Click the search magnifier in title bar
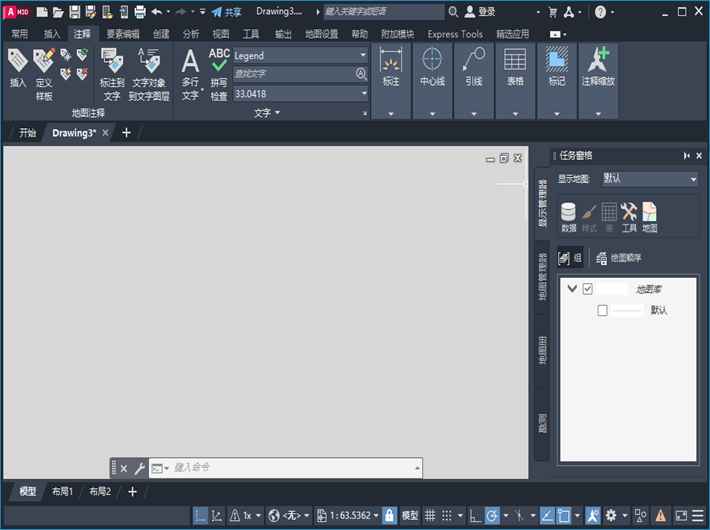Image resolution: width=710 pixels, height=530 pixels. [453, 12]
